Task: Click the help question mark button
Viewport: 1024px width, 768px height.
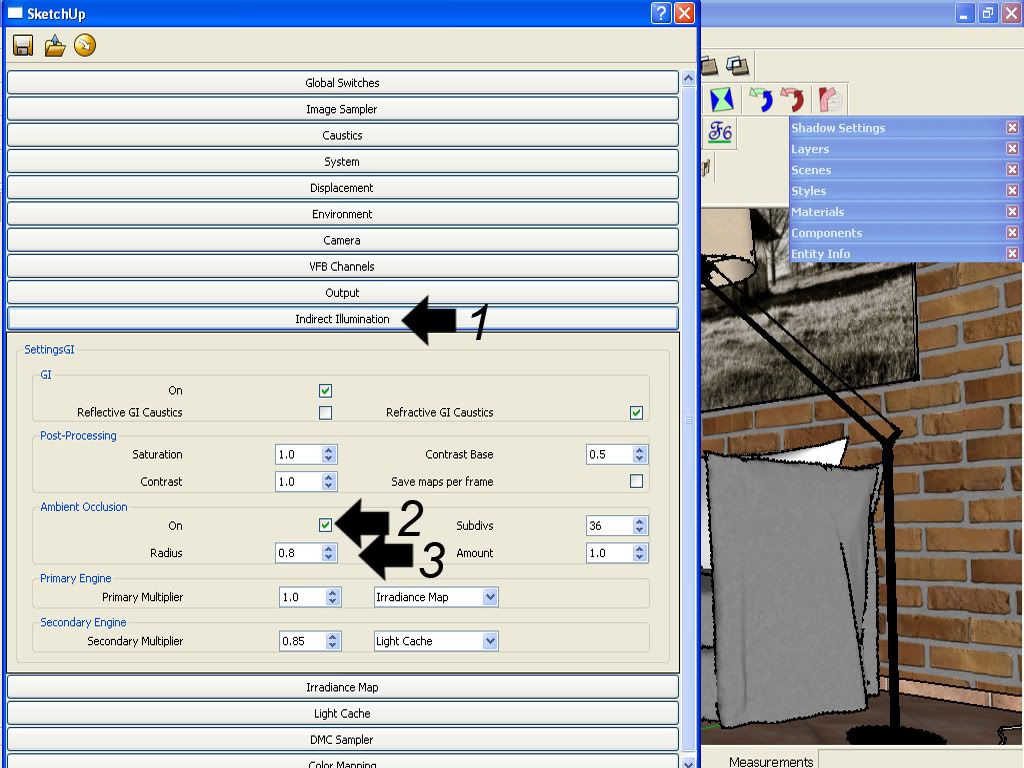Action: pos(661,13)
